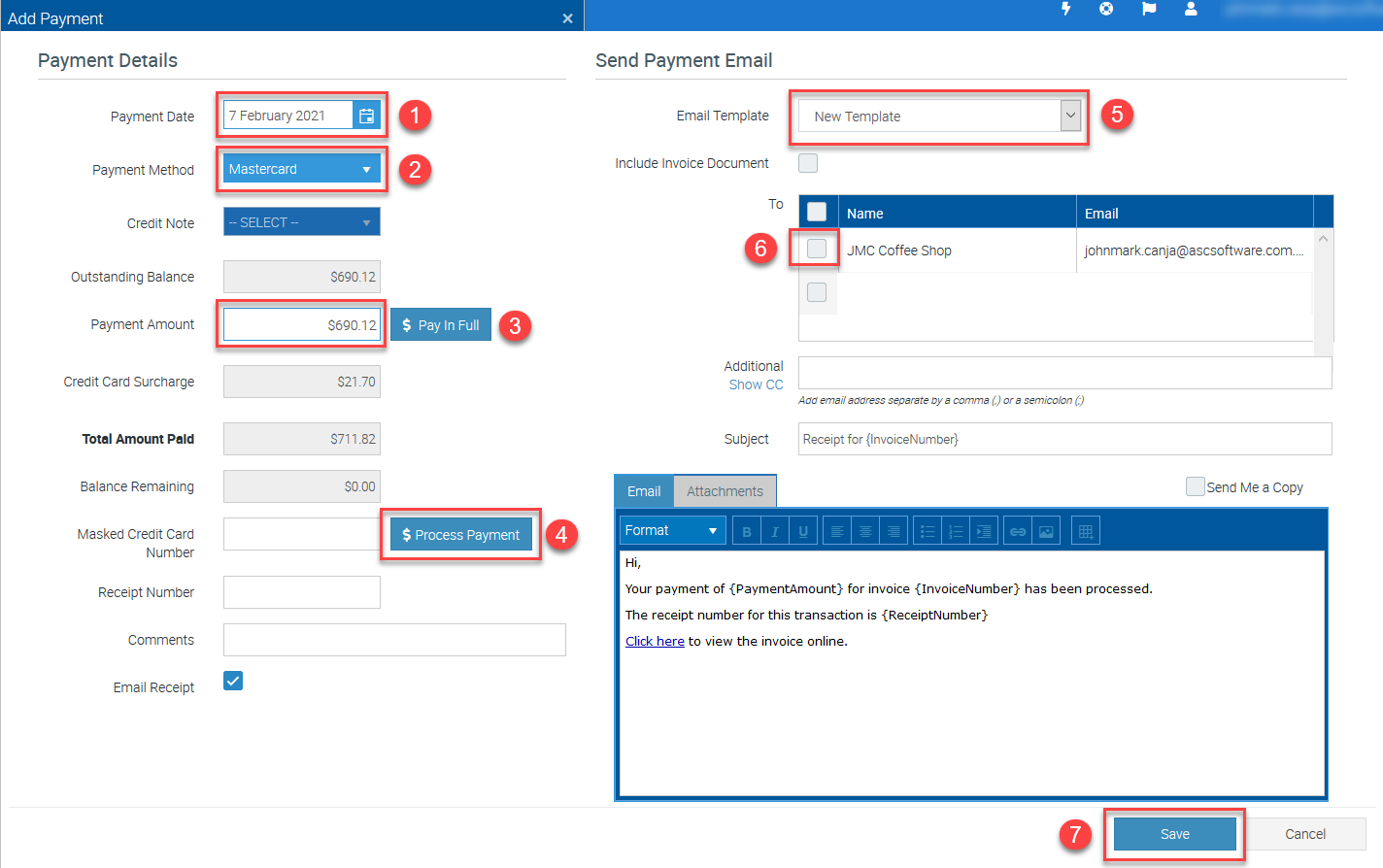Insert an image into the email body
1383x868 pixels.
pyautogui.click(x=1046, y=531)
